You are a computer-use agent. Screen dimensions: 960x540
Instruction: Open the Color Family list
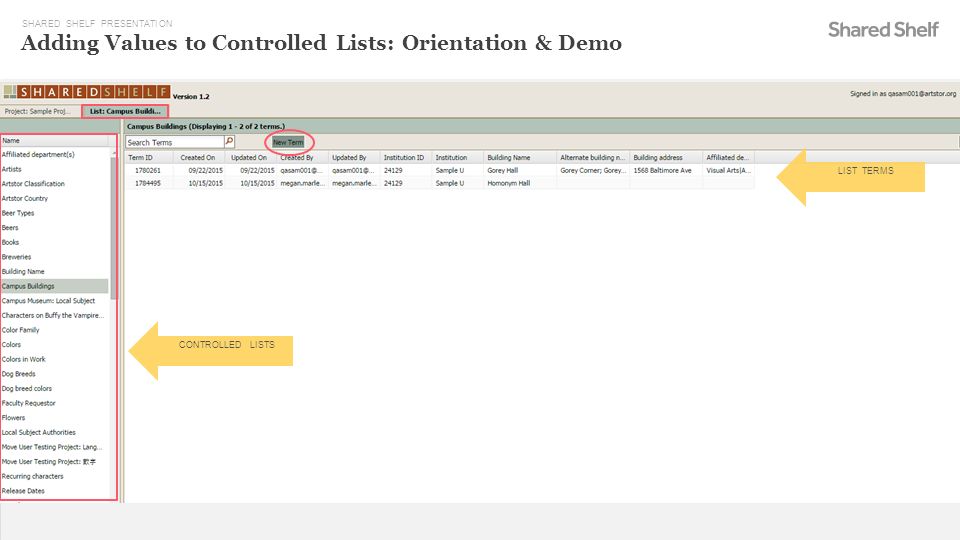coord(54,330)
